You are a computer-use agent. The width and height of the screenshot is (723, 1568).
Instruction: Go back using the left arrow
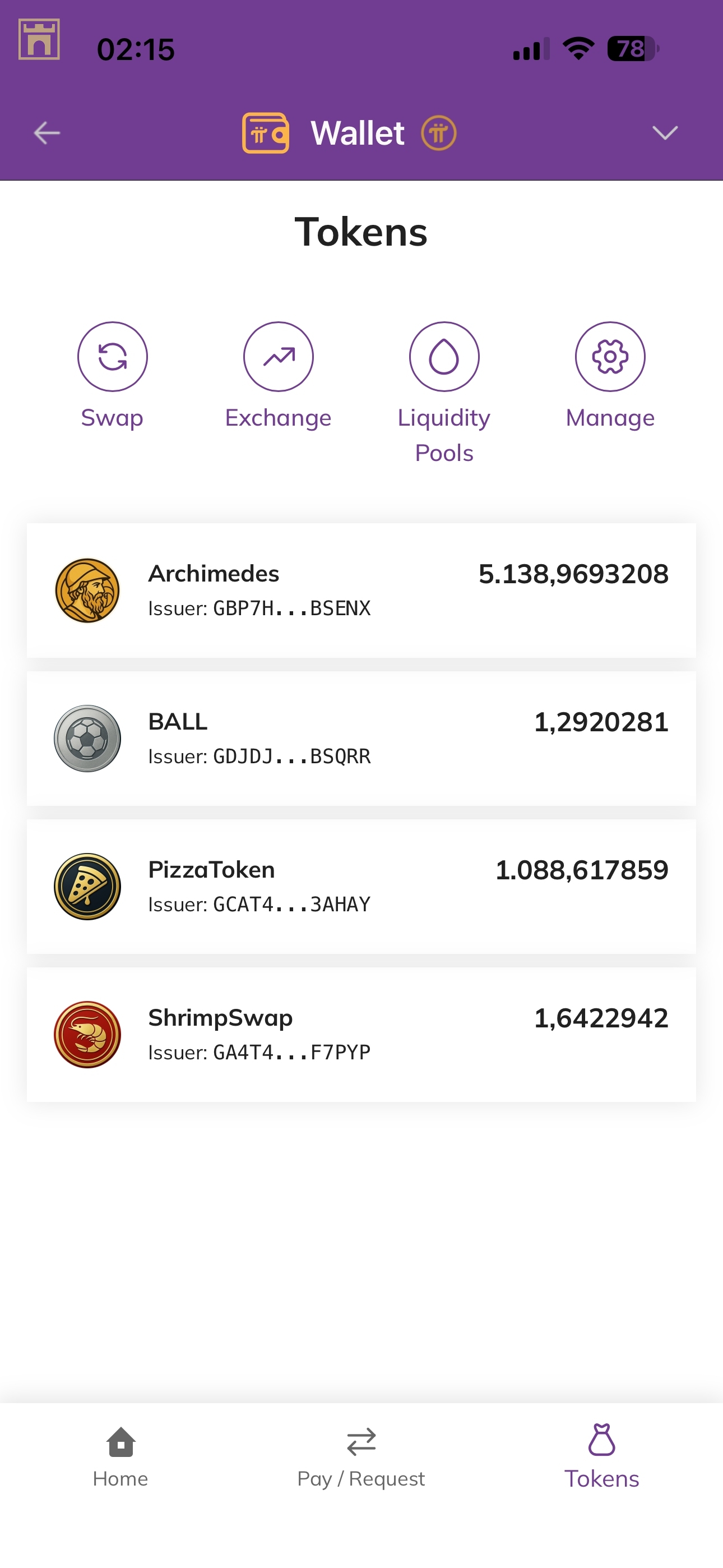click(x=47, y=133)
